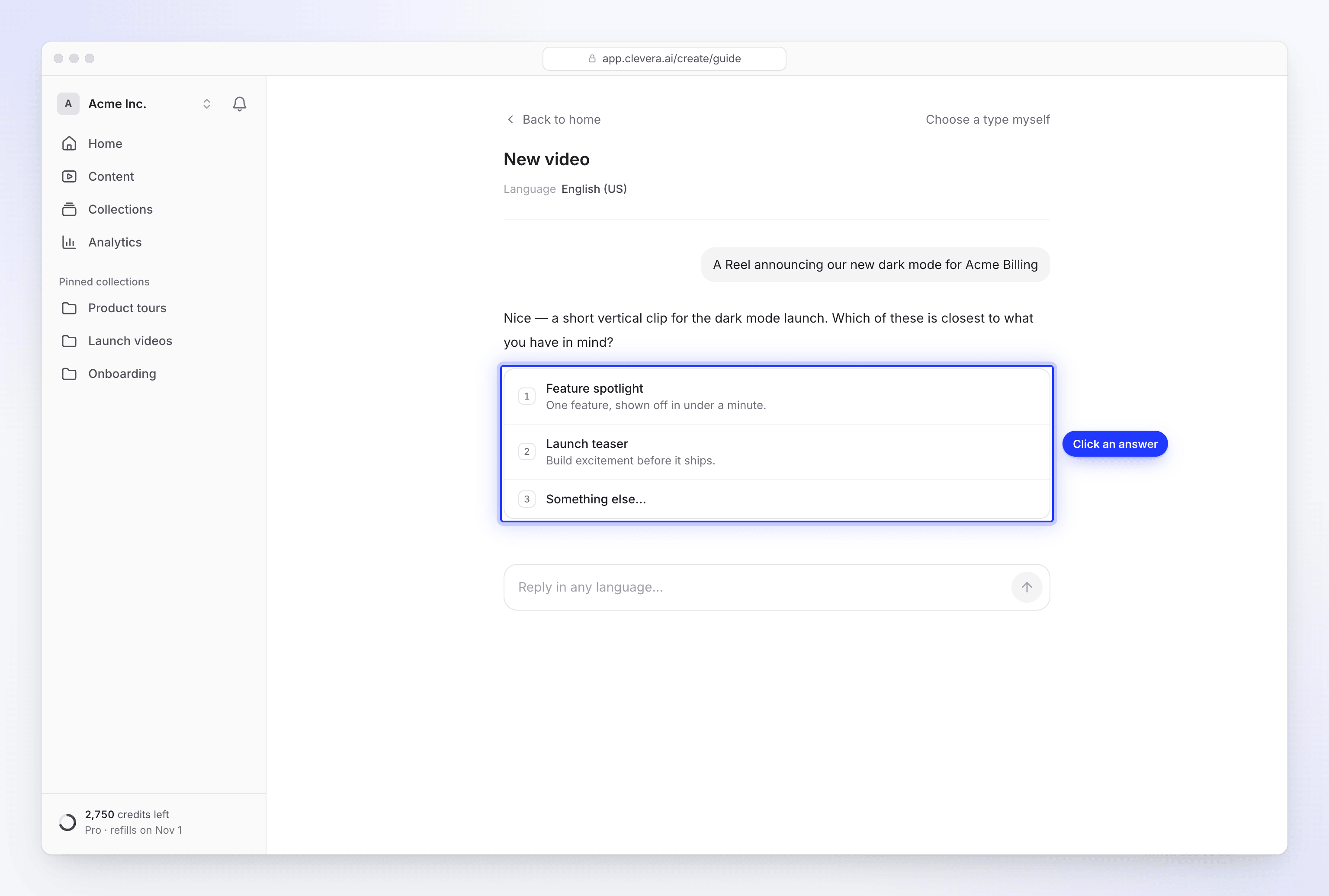Click the Home house icon
Image resolution: width=1329 pixels, height=896 pixels.
pyautogui.click(x=69, y=144)
